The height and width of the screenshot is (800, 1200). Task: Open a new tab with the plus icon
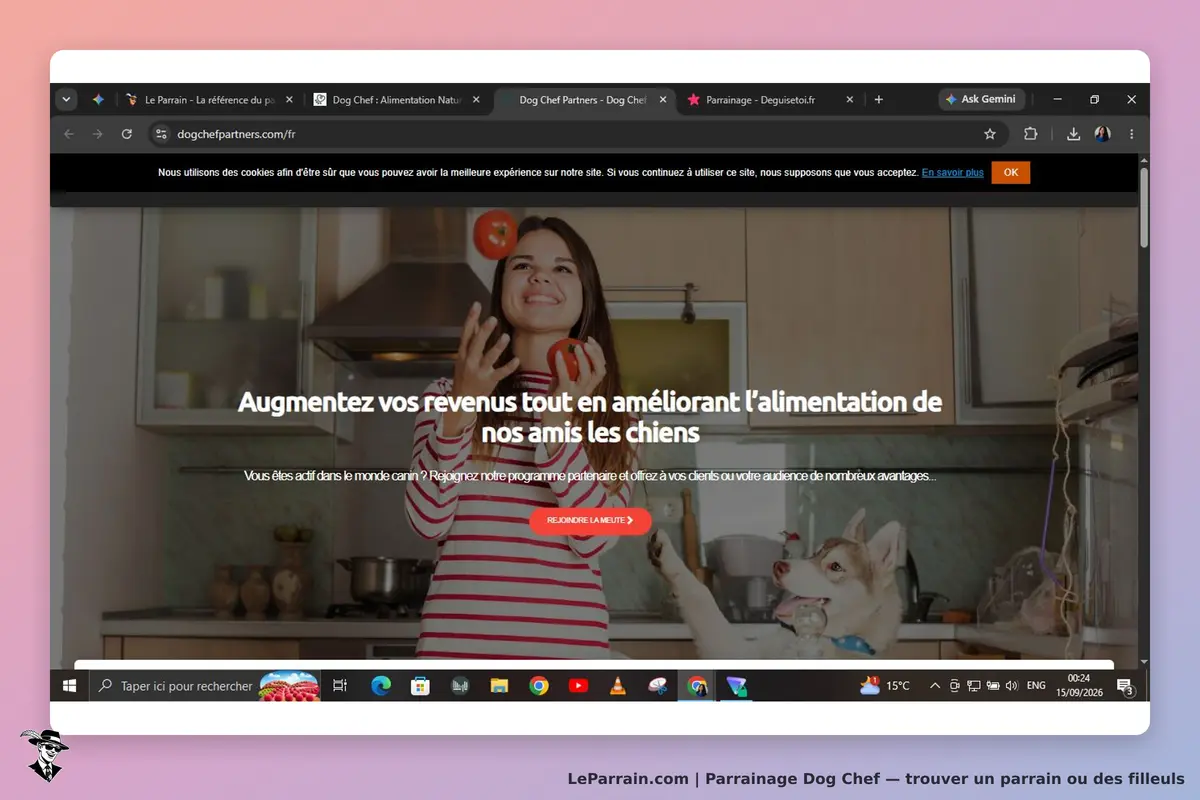click(x=879, y=100)
